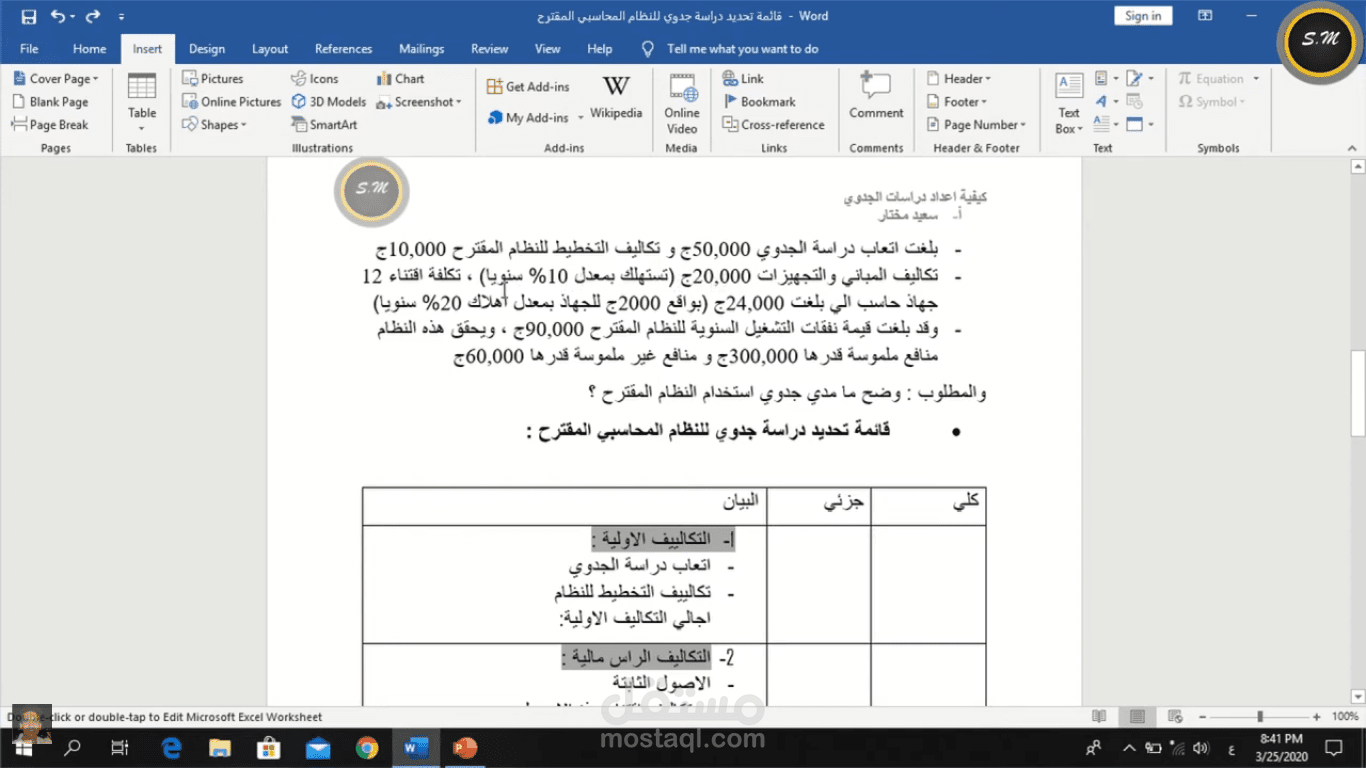Switch to Read Mode view
Viewport: 1366px width, 768px height.
pyautogui.click(x=1099, y=717)
